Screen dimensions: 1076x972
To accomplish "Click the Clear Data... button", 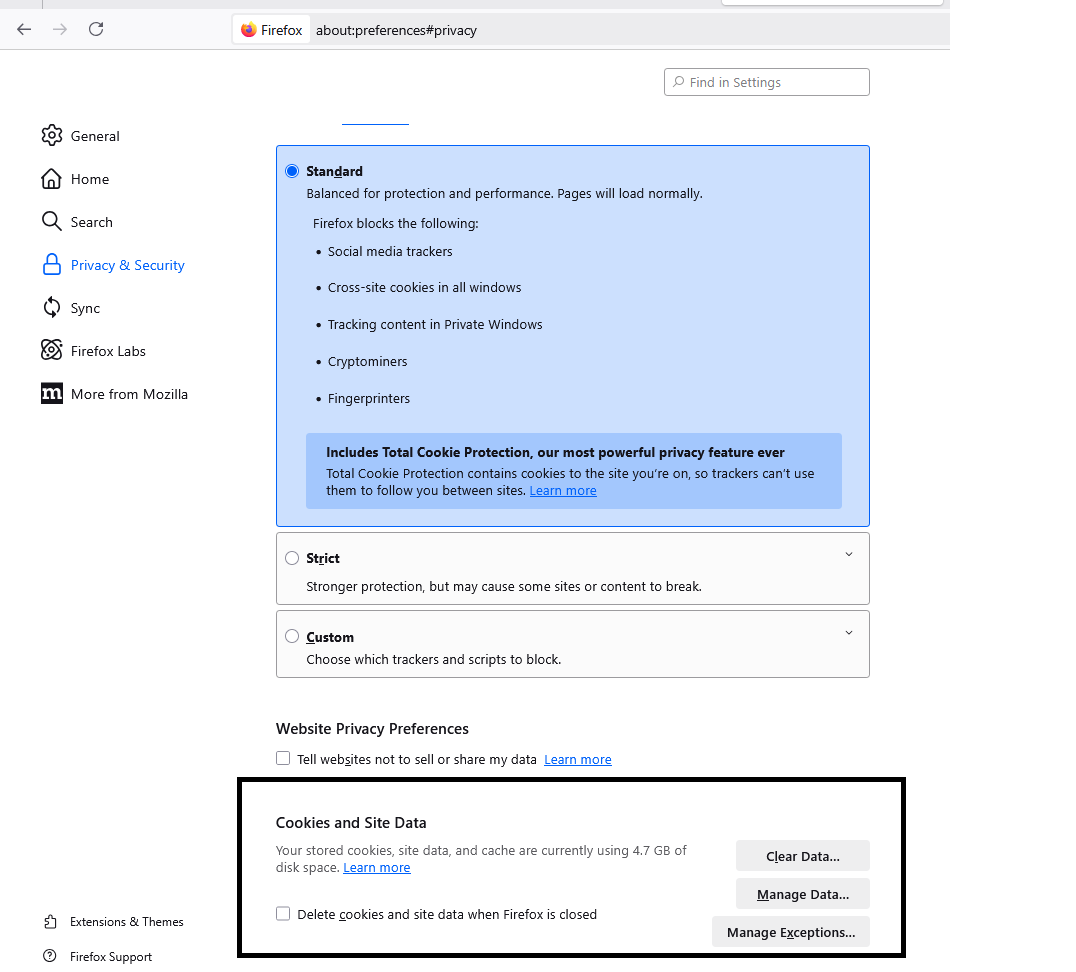I will (803, 855).
